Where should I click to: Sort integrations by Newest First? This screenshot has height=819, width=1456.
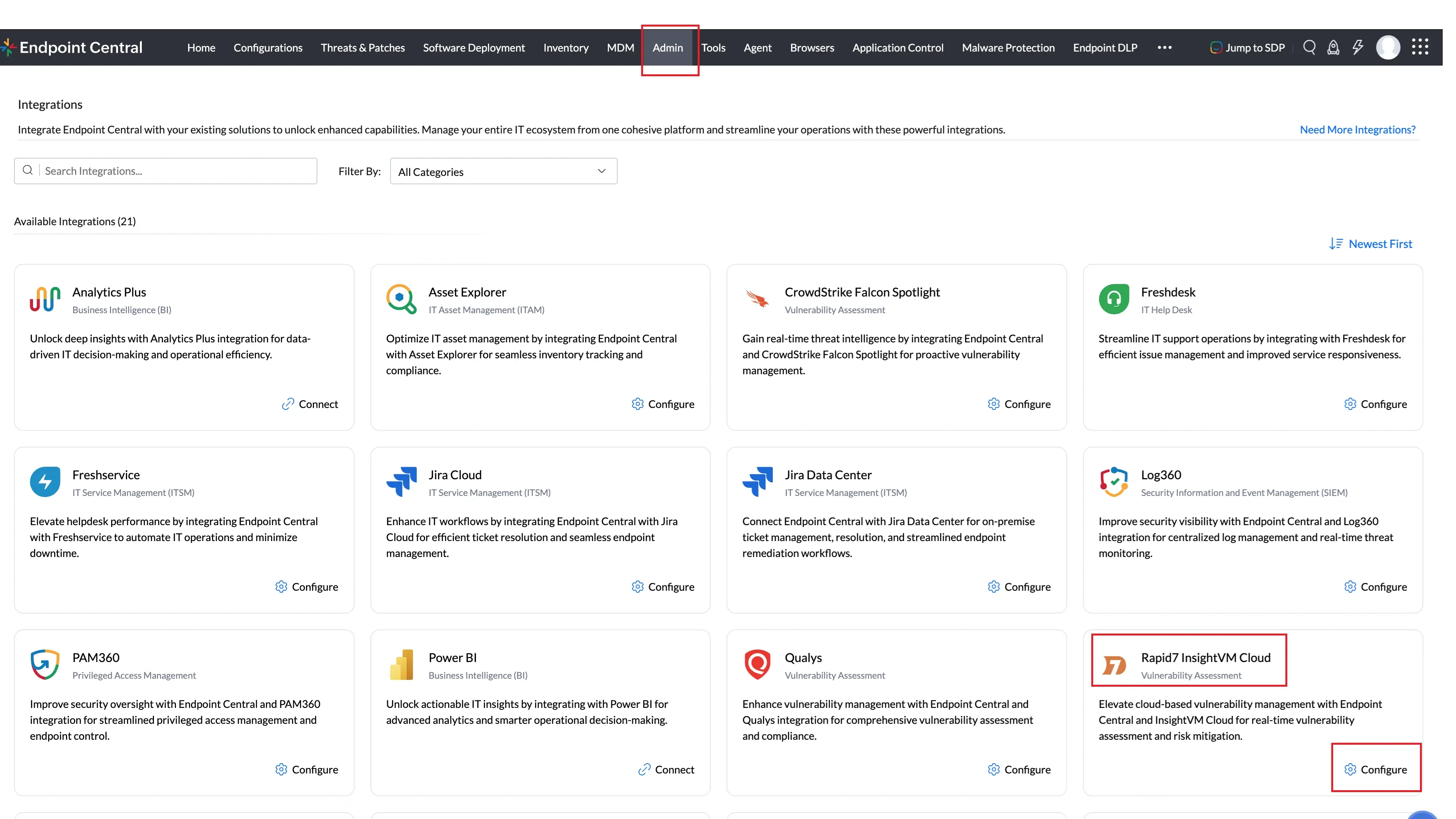click(x=1371, y=243)
